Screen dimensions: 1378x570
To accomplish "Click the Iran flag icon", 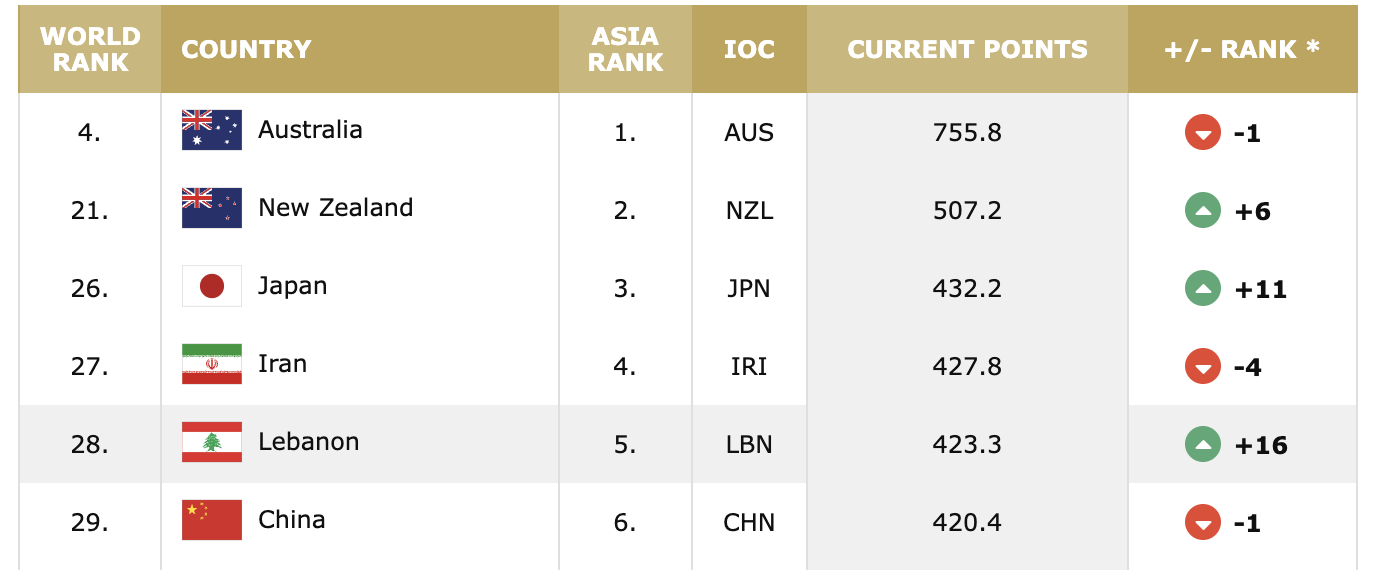I will (x=212, y=364).
